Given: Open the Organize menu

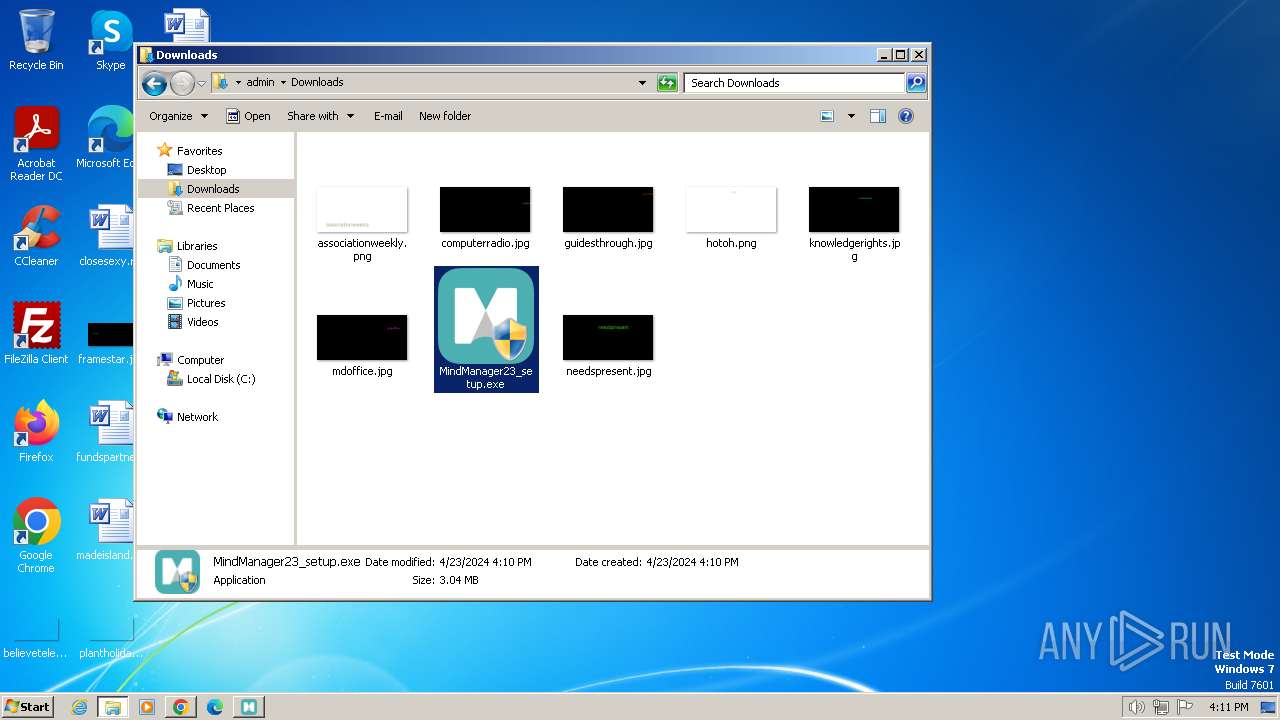Looking at the screenshot, I should [178, 116].
